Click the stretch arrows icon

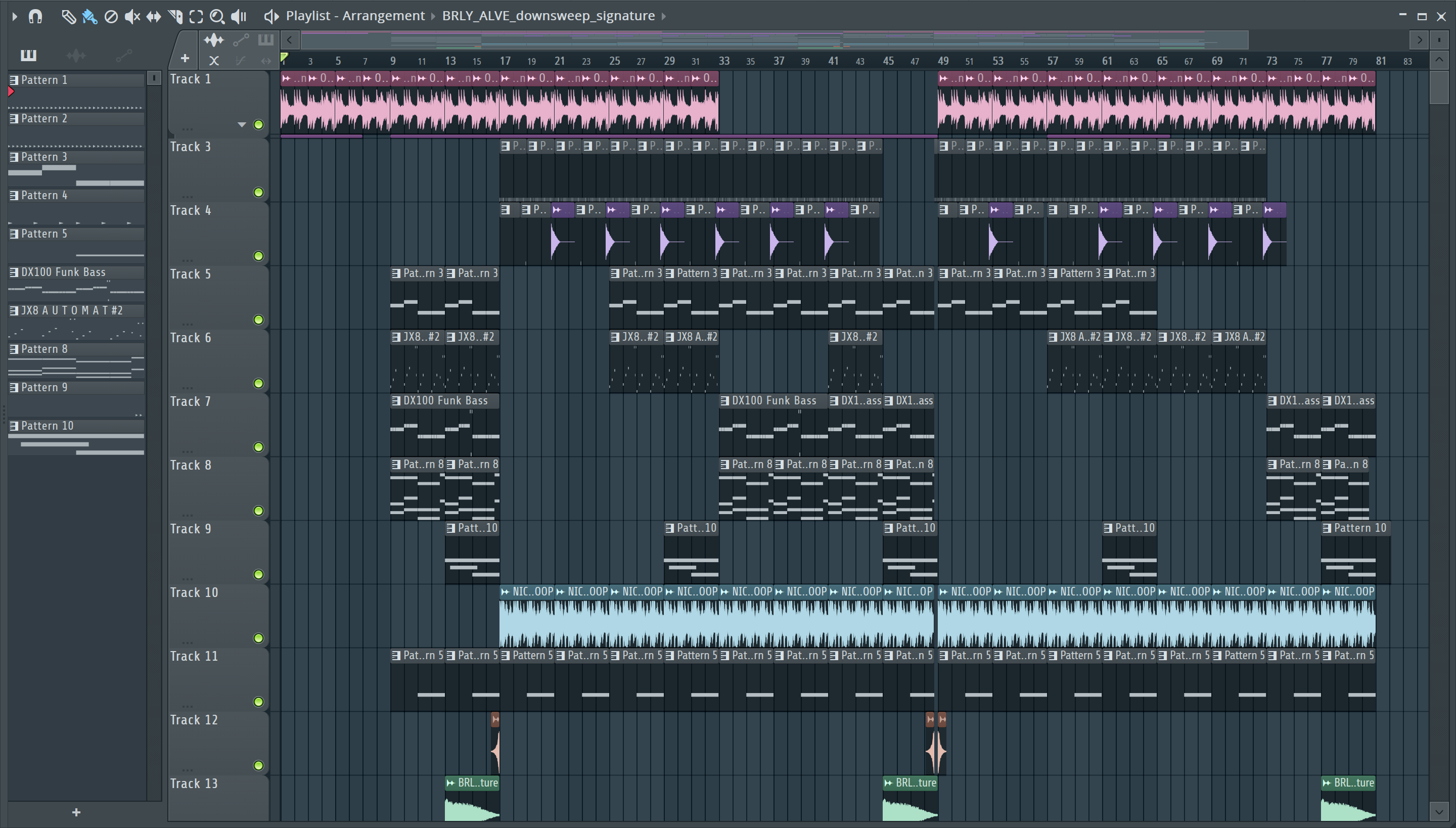tap(265, 60)
